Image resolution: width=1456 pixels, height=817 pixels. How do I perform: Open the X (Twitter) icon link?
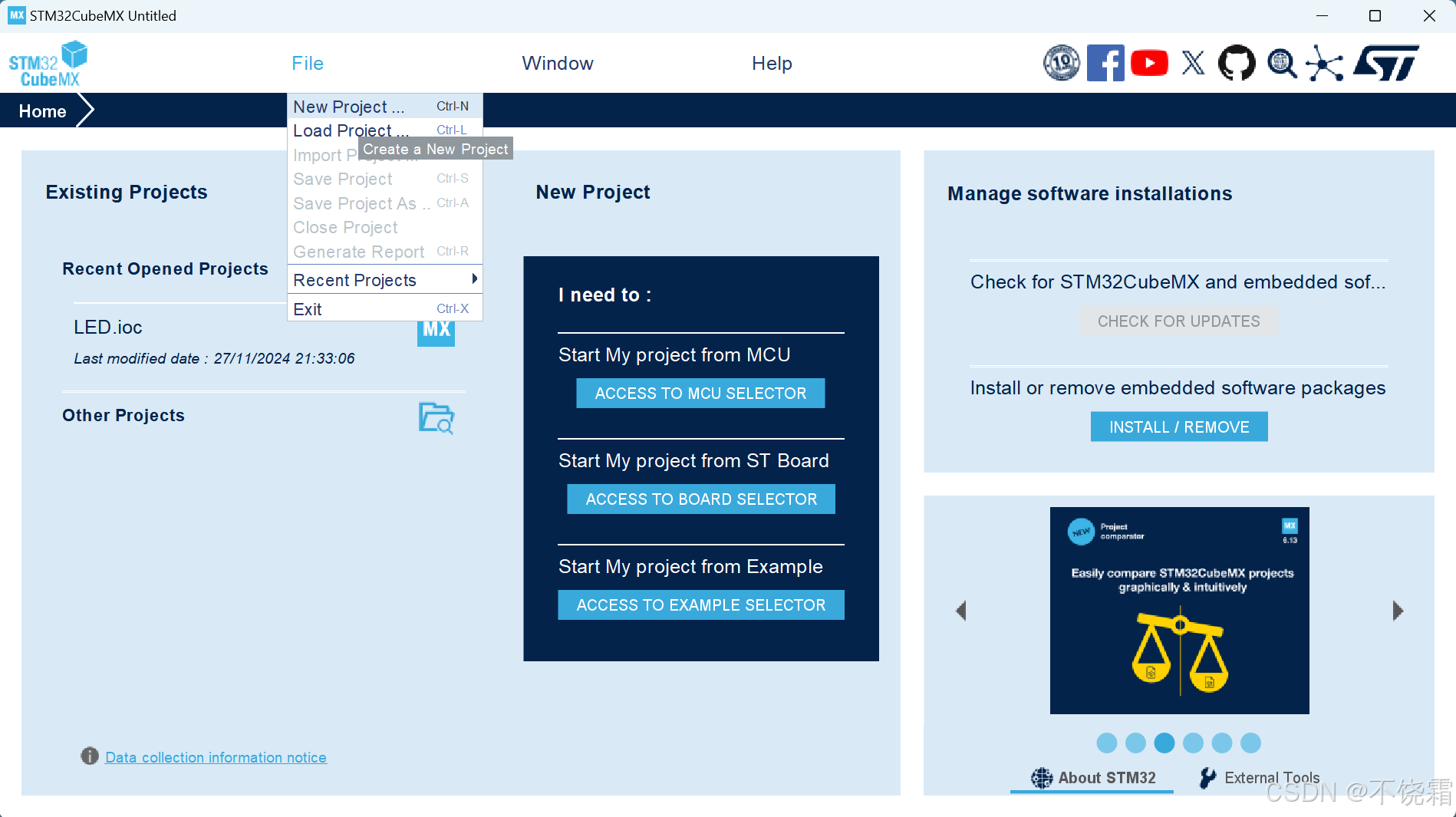(1193, 63)
